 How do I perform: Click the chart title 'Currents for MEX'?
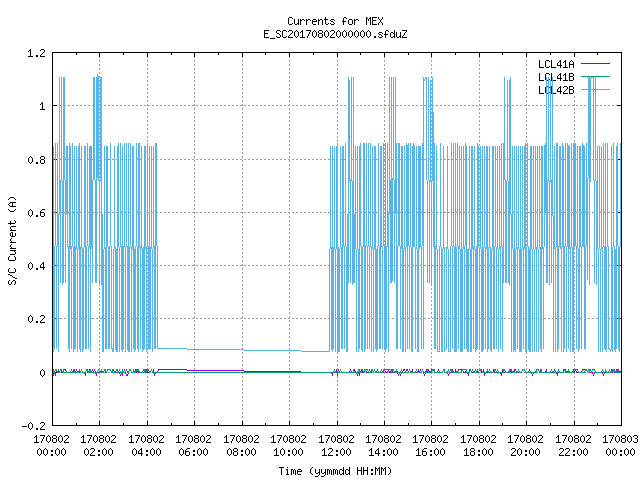tap(335, 21)
